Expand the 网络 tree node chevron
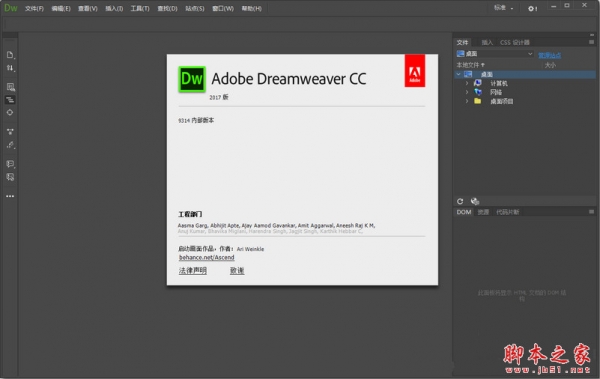 point(467,92)
